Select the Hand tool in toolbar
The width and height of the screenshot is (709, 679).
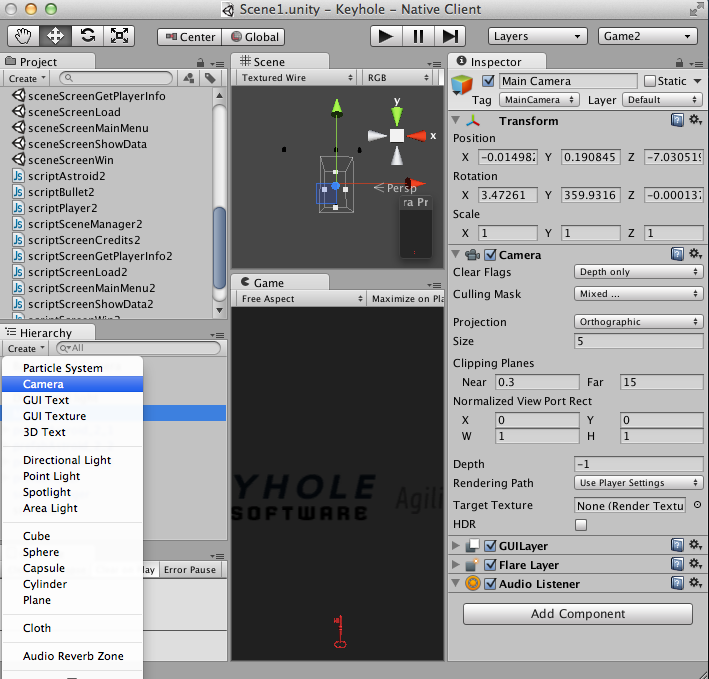[x=24, y=36]
